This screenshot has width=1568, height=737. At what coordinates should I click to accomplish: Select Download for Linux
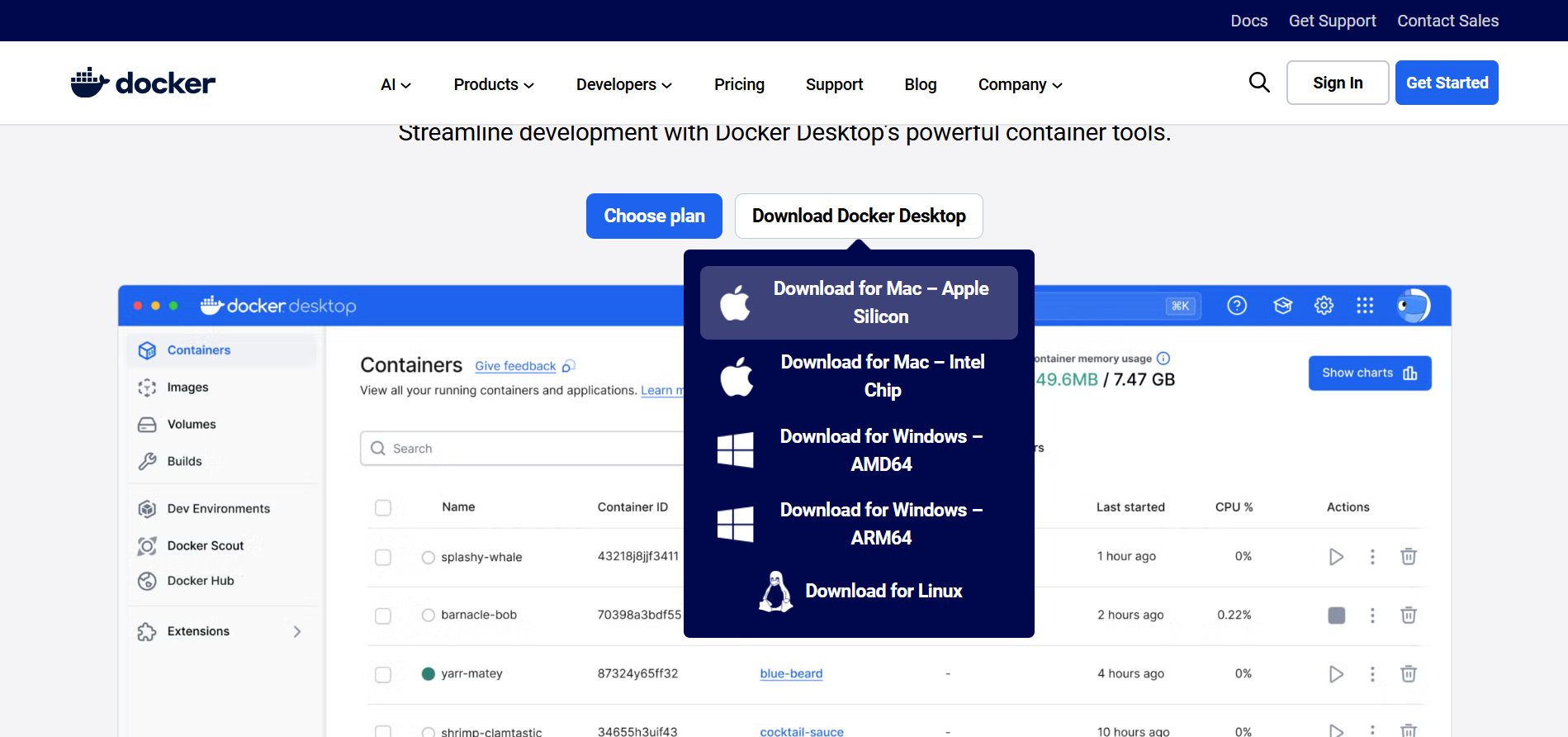point(859,592)
